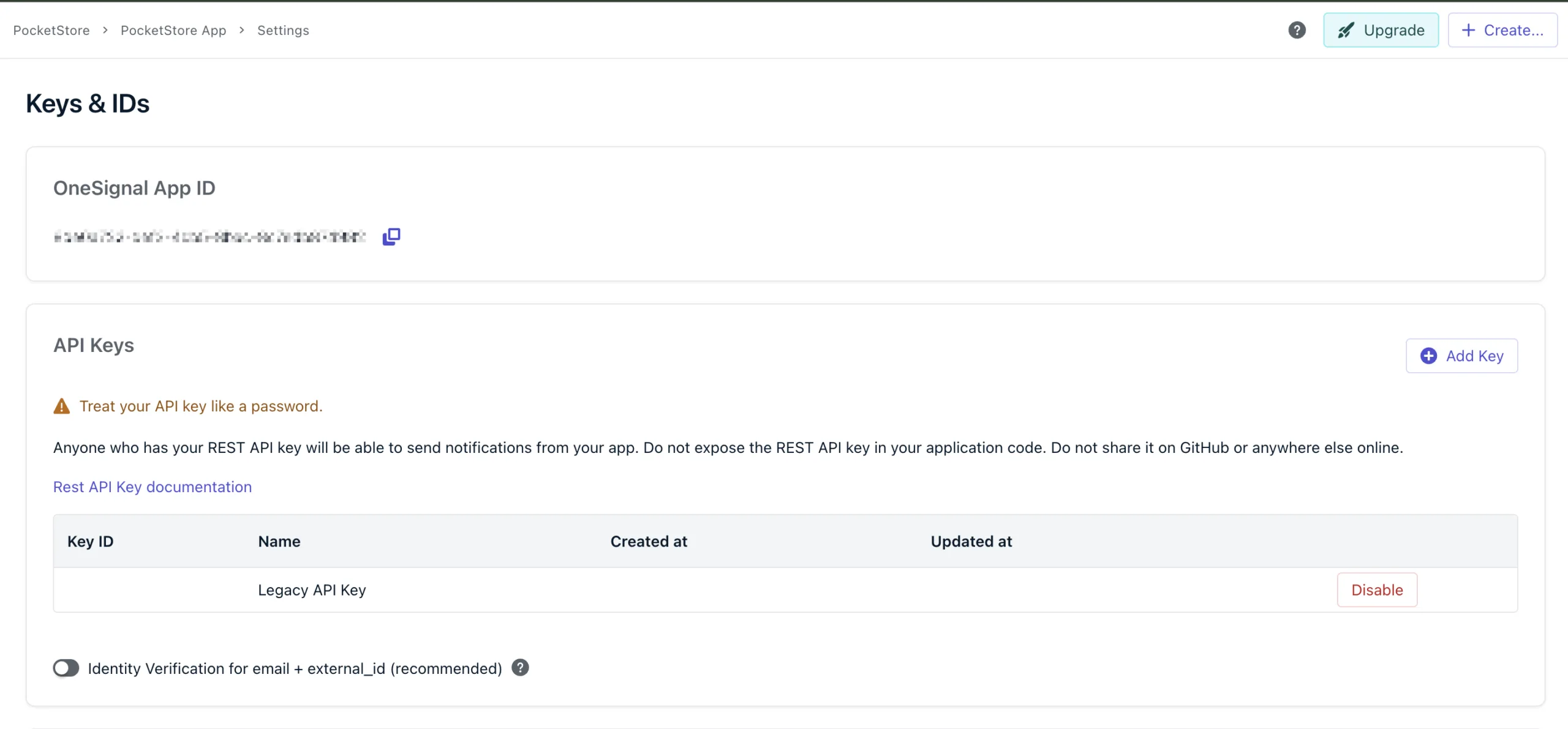Copy the OneSignal App ID
This screenshot has height=729, width=1568.
(391, 236)
